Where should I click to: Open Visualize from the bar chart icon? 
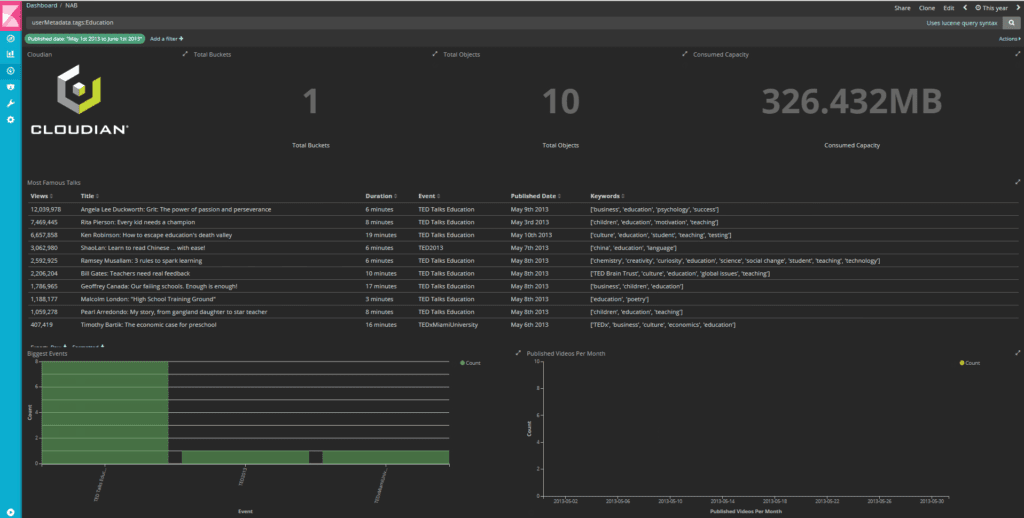pyautogui.click(x=10, y=54)
